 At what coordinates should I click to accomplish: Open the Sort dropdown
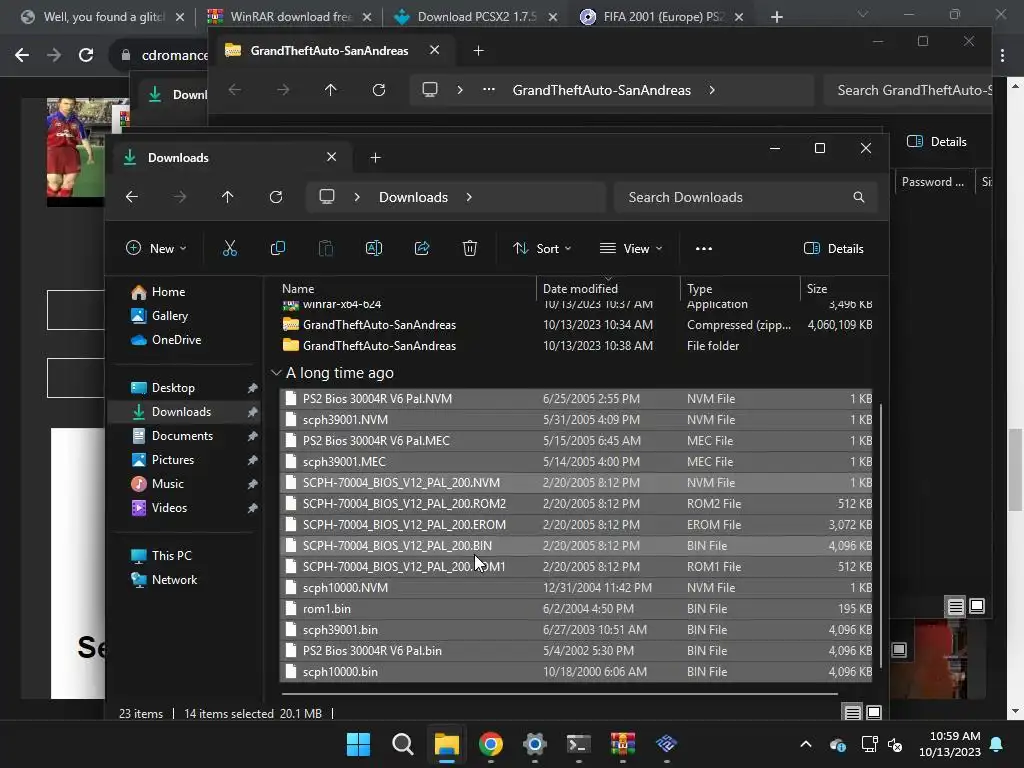tap(542, 248)
